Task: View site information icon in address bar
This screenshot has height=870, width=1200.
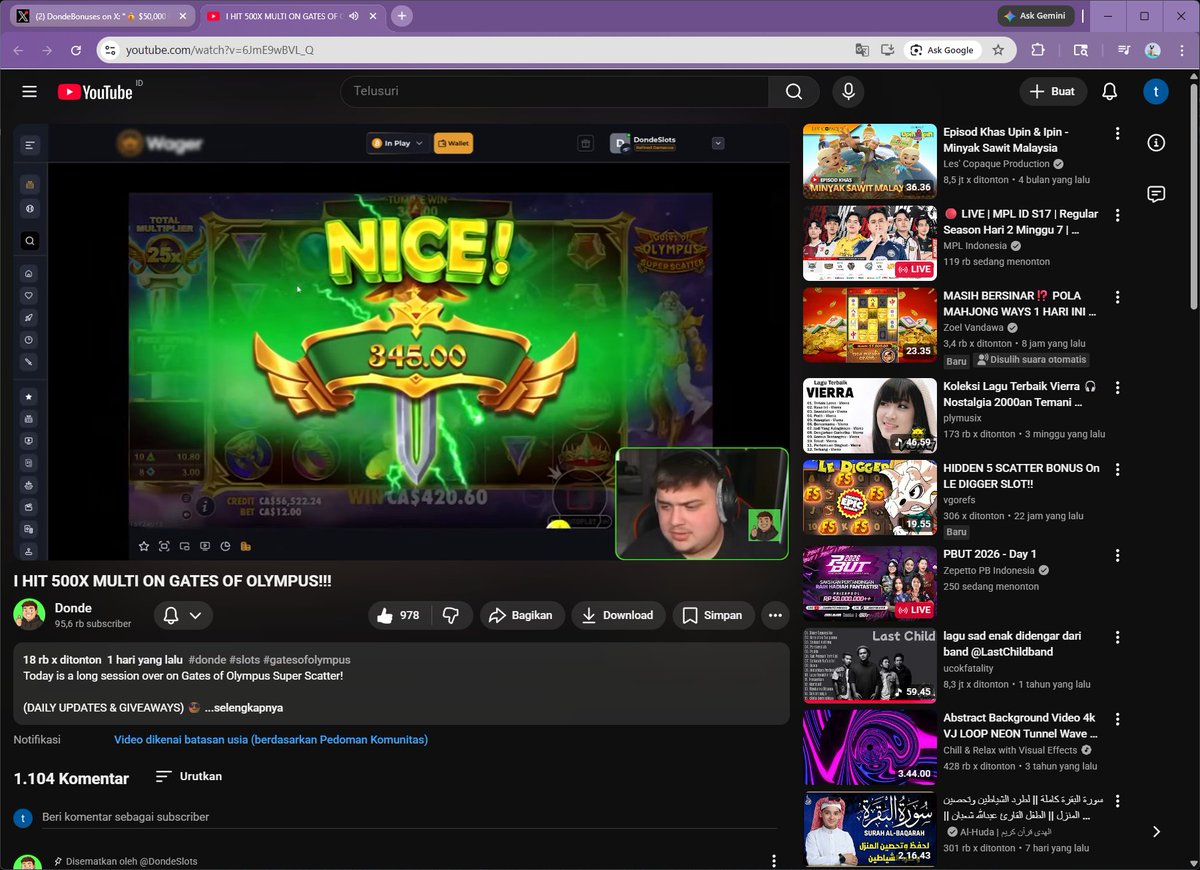Action: [111, 50]
